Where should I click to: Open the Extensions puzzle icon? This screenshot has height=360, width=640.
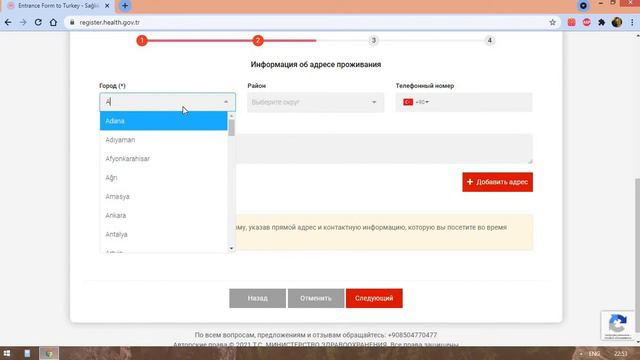pos(602,22)
